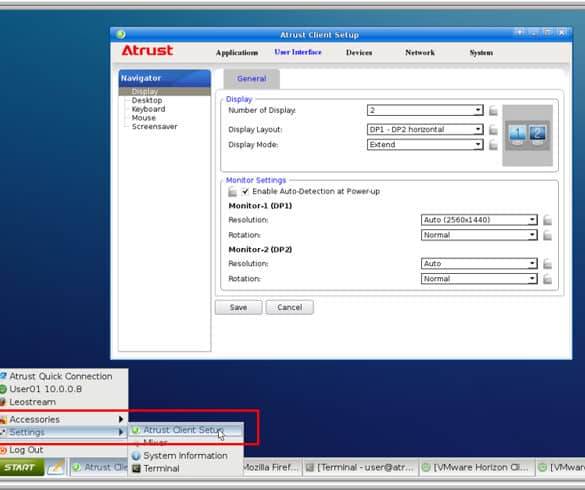Click lock icon beside Display Layout
Image resolution: width=585 pixels, height=490 pixels.
click(x=493, y=130)
